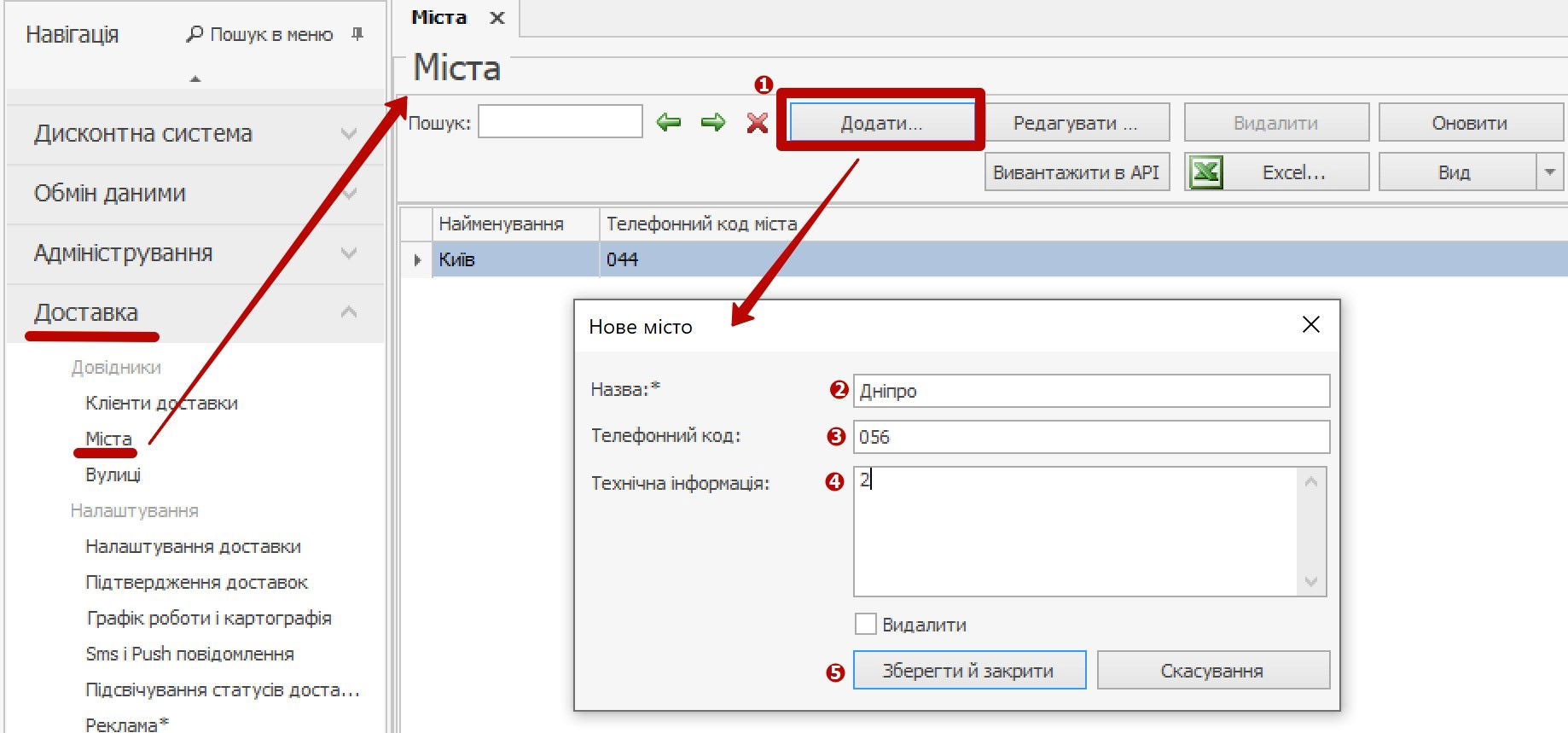The image size is (1568, 733).
Task: Expand the Дисконтна система section
Action: pyautogui.click(x=348, y=134)
